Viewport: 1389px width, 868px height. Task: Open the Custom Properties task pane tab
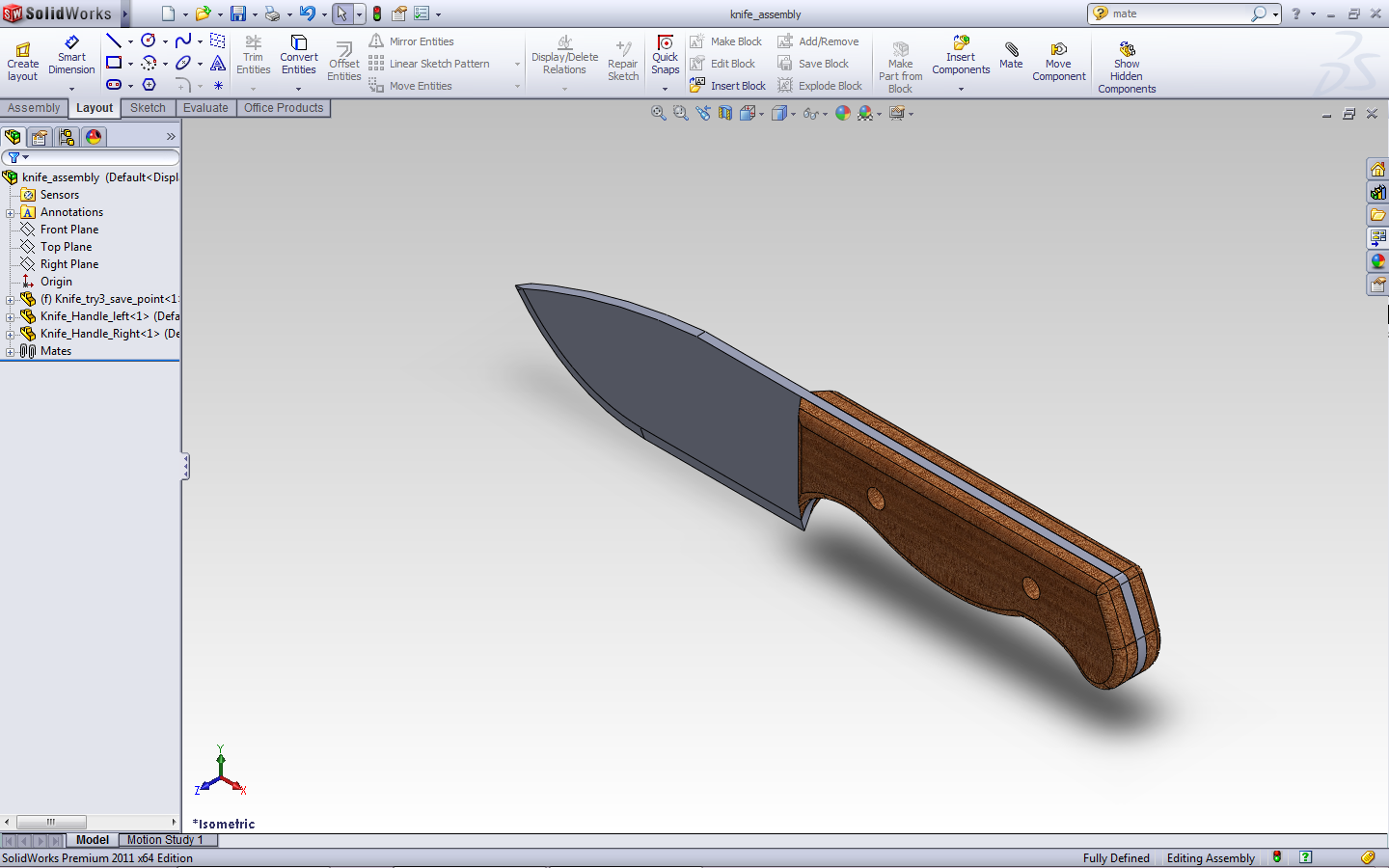click(1377, 285)
